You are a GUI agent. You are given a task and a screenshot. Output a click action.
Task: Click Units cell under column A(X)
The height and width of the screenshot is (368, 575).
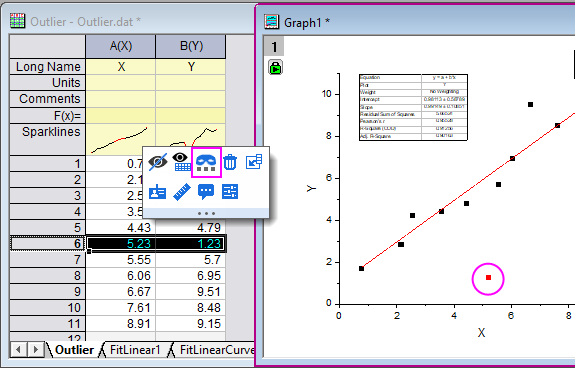point(121,83)
